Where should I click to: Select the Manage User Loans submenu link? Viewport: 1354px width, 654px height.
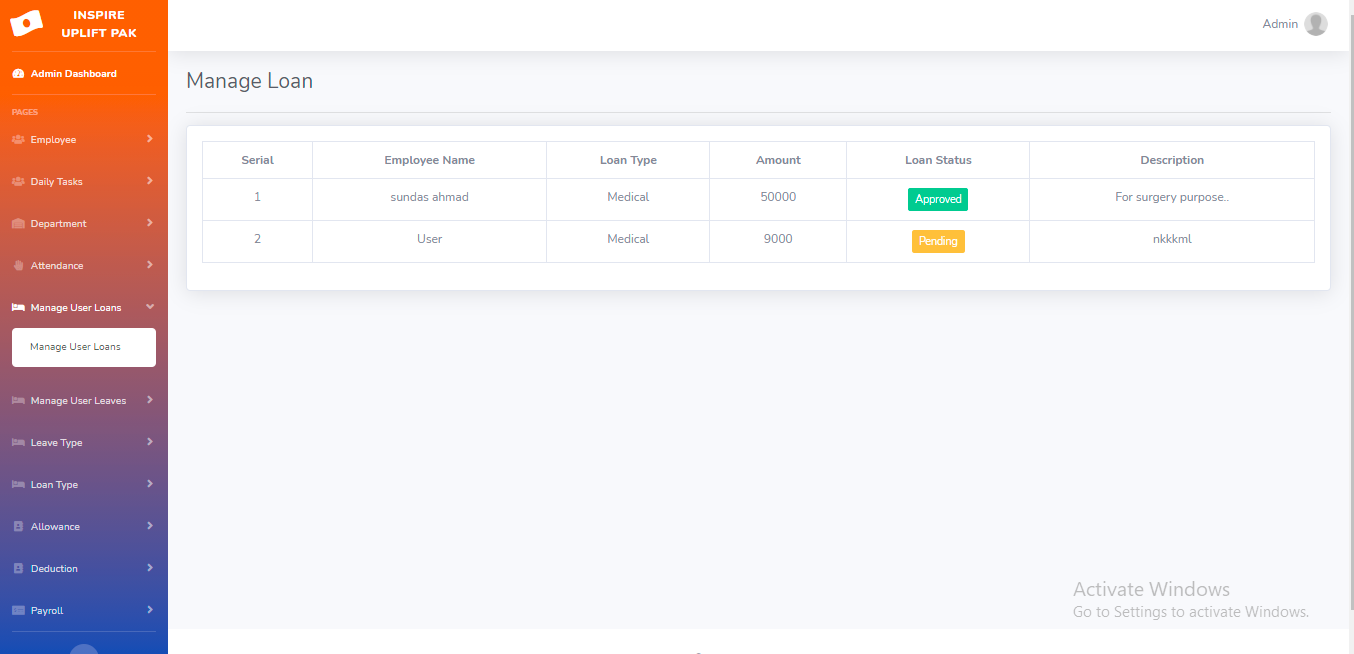[75, 347]
